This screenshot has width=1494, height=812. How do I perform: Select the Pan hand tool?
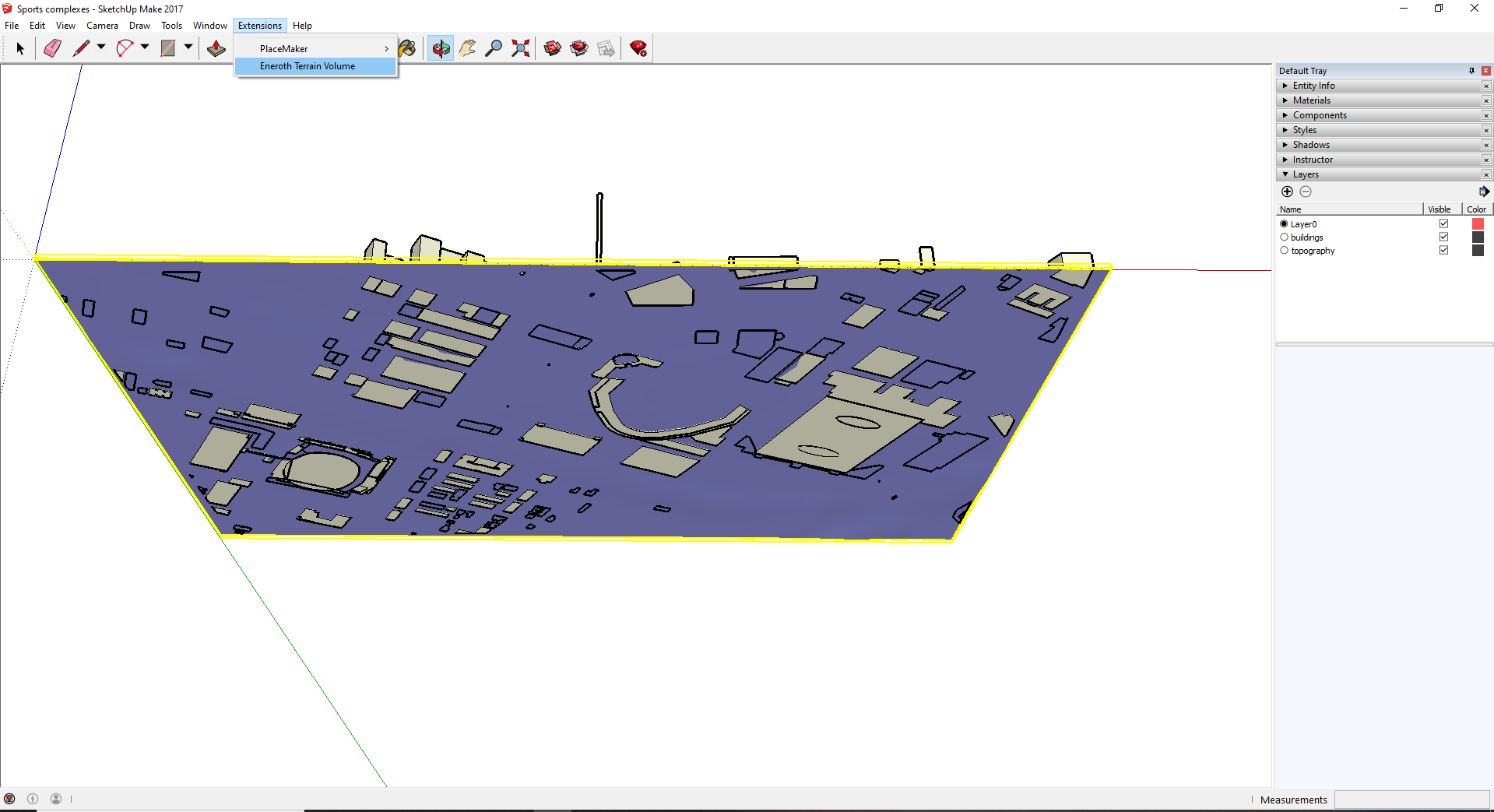point(466,48)
